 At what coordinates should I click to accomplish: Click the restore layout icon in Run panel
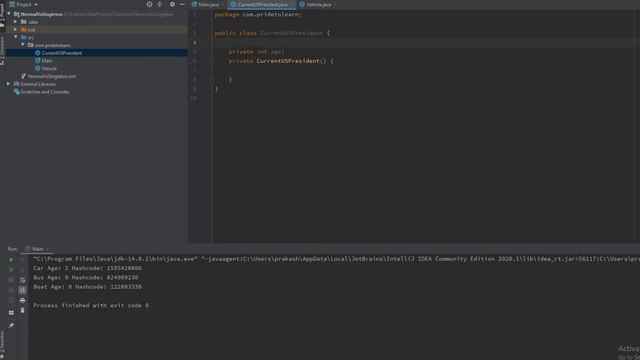[x=11, y=313]
